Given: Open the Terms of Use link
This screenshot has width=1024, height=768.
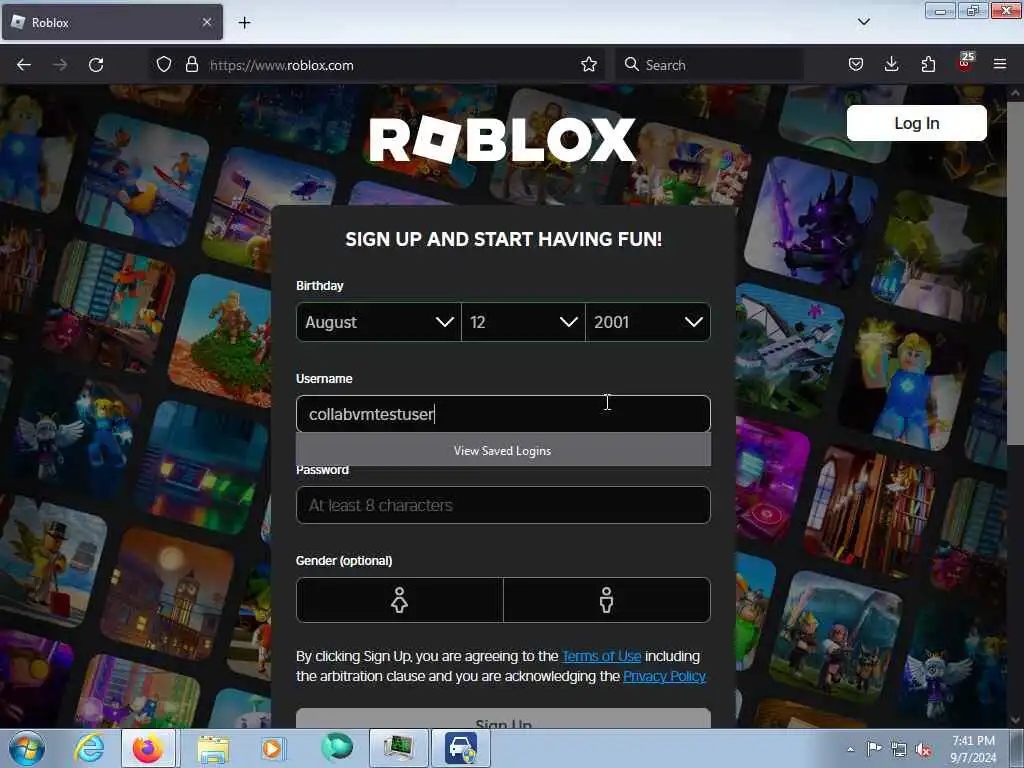Looking at the screenshot, I should (601, 656).
